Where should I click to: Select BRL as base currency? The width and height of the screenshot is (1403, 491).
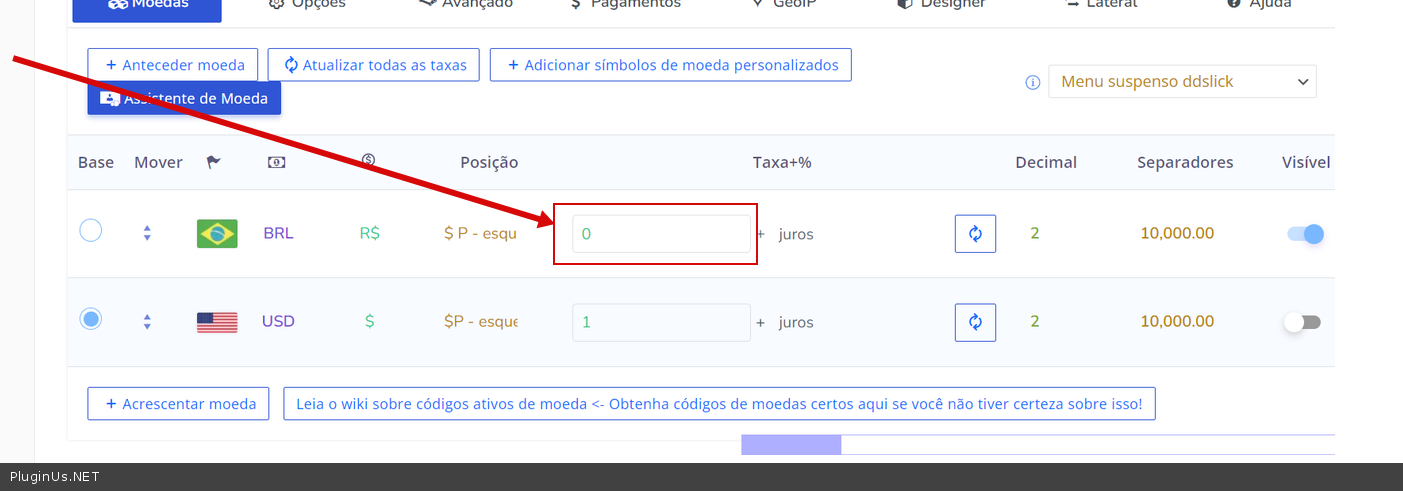tap(91, 231)
